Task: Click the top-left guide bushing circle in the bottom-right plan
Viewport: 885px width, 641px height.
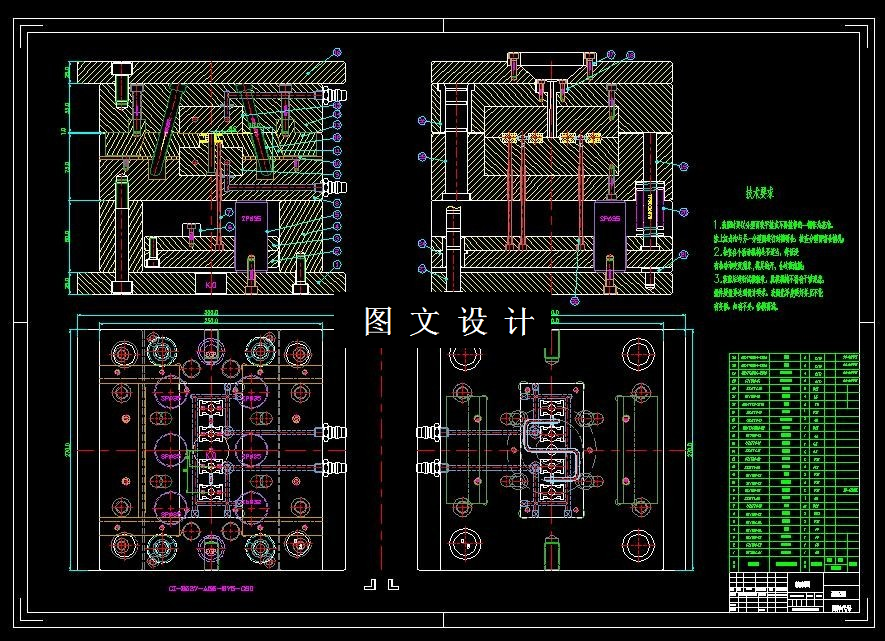Action: coord(465,355)
